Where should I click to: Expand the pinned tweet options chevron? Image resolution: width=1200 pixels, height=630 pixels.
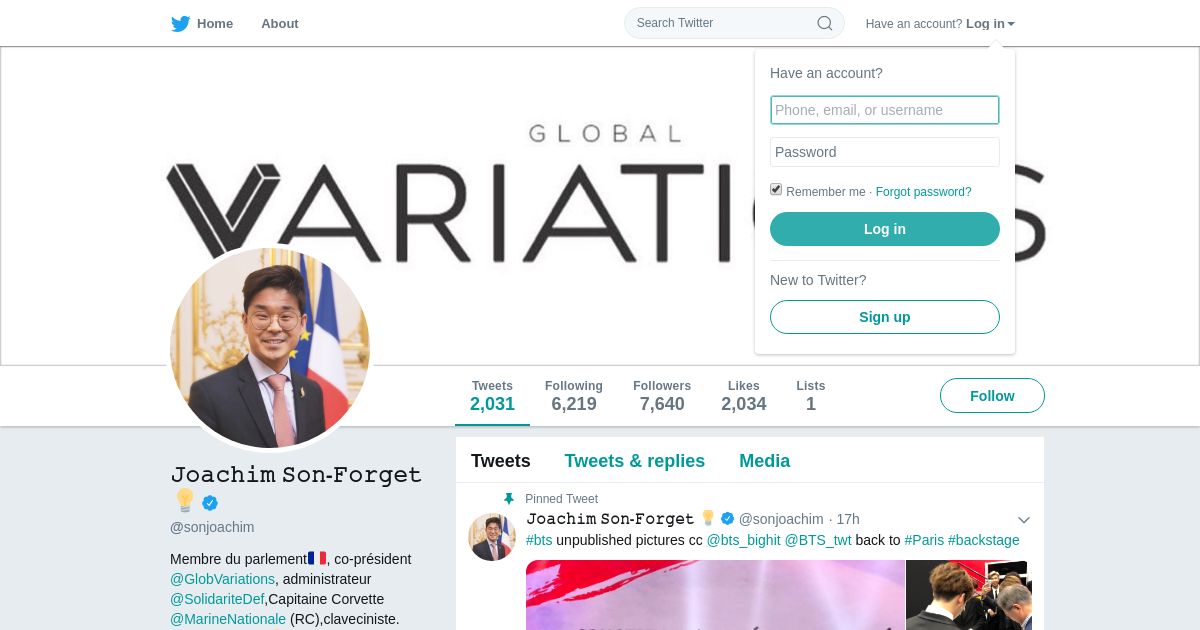tap(1024, 520)
